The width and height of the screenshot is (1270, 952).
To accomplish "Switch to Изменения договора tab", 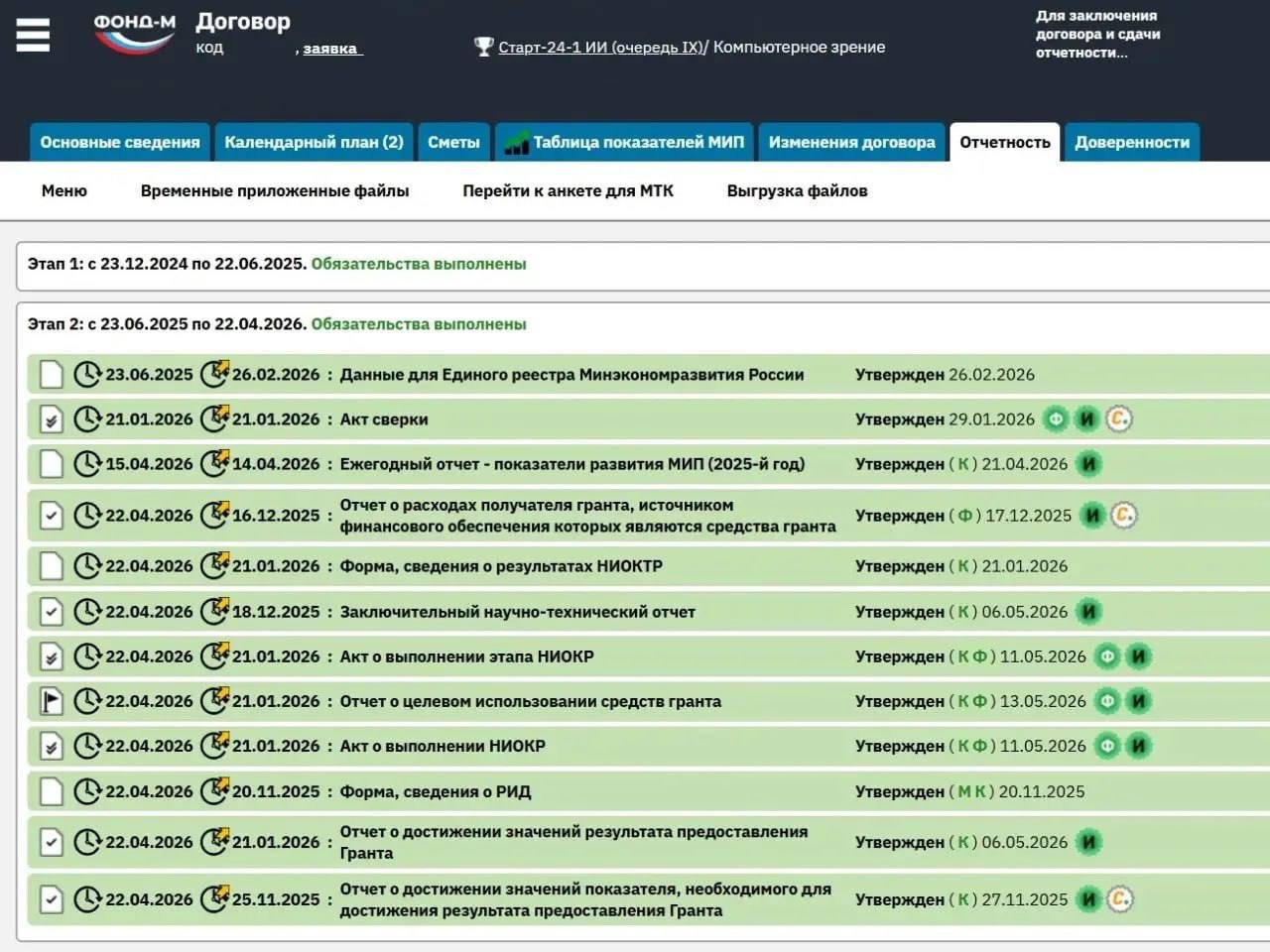I will pos(852,143).
